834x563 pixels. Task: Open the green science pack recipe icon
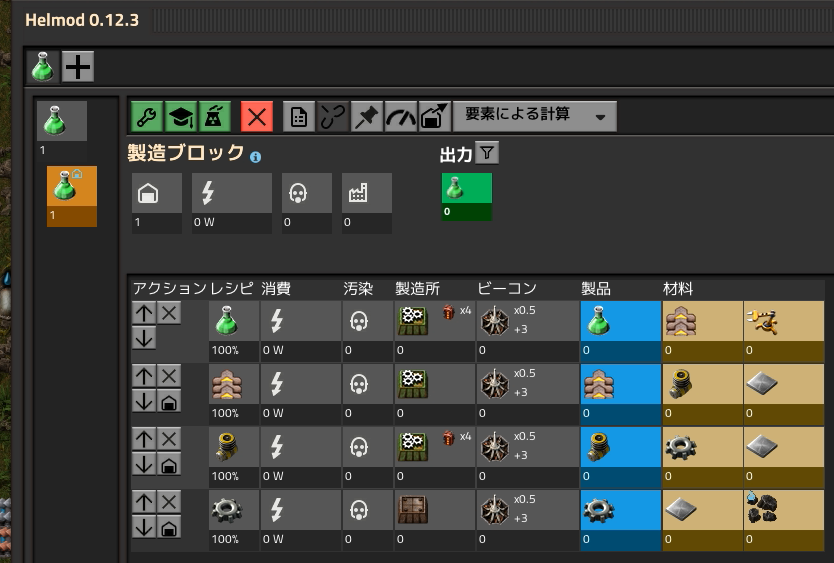(227, 321)
